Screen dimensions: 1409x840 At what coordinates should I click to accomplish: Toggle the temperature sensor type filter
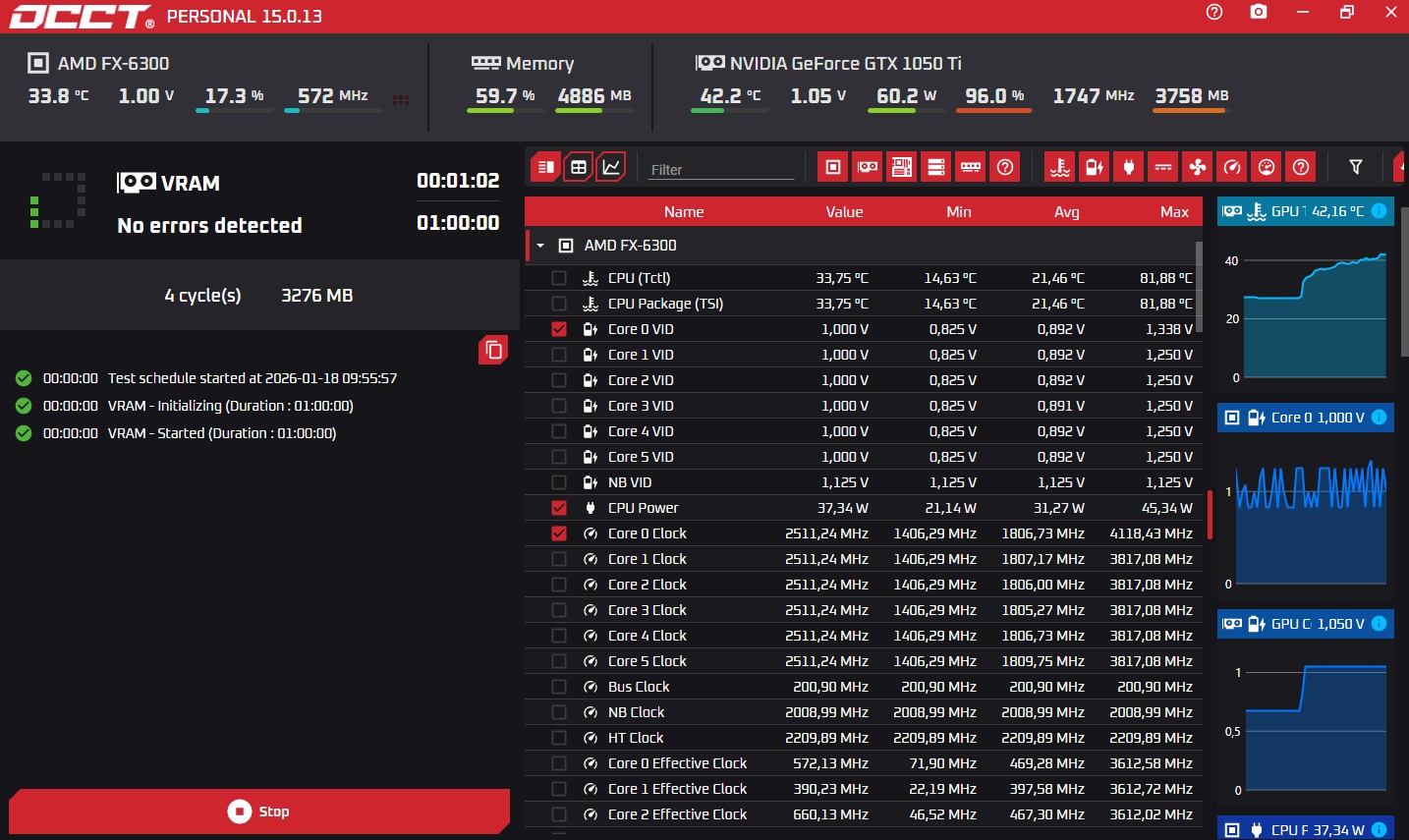coord(1060,167)
